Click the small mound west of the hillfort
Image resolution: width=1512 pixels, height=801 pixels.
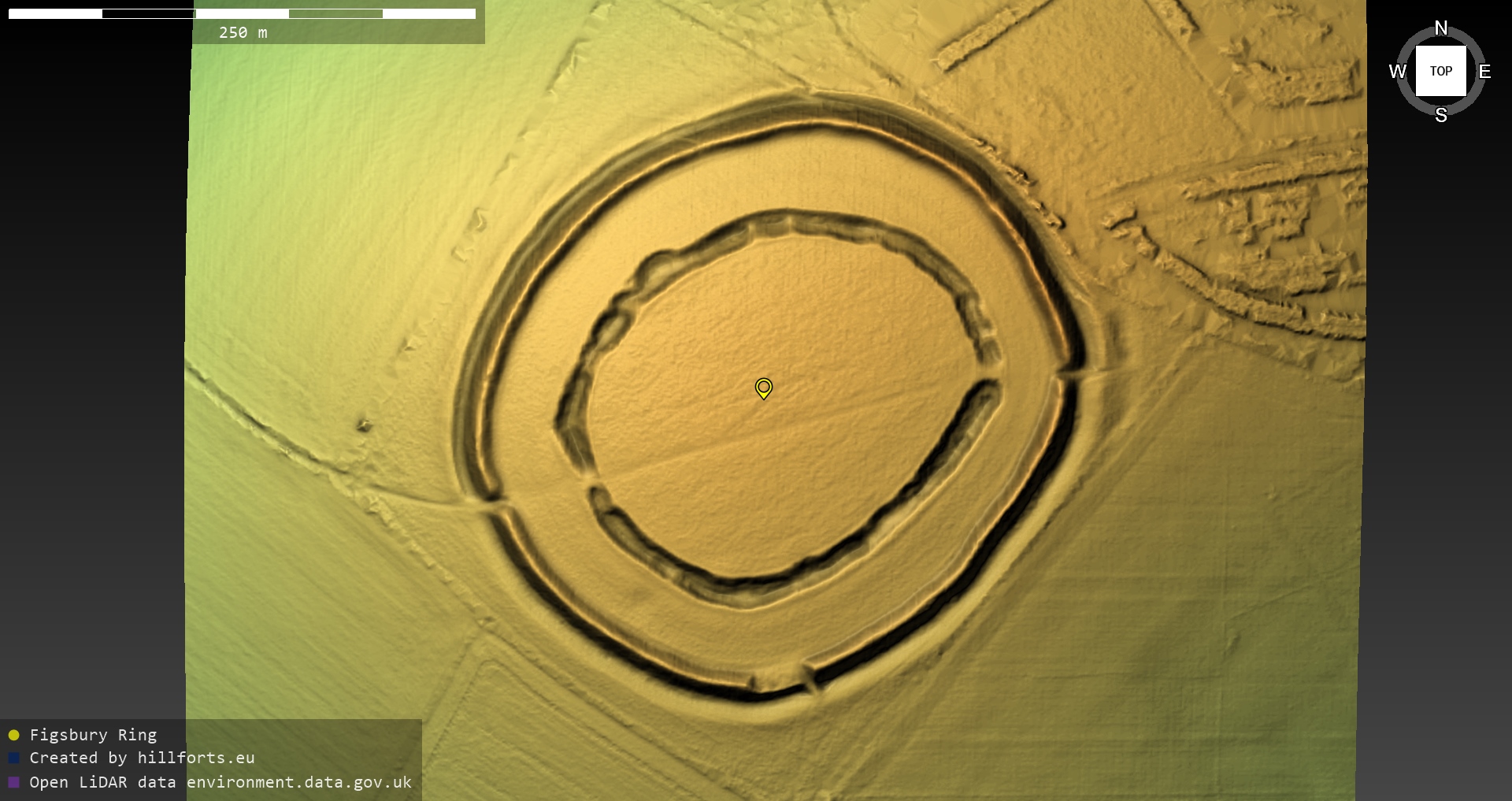pyautogui.click(x=363, y=425)
